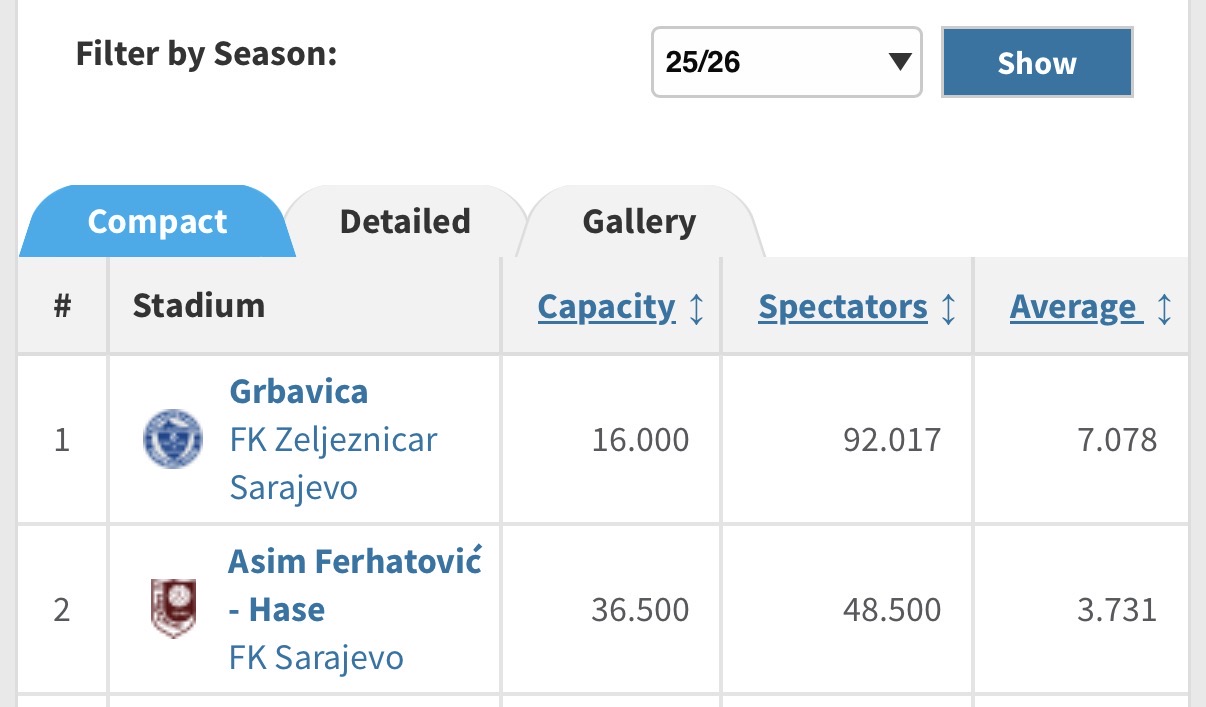Click the sort arrow beside Spectators
This screenshot has height=707, width=1206.
(x=949, y=307)
